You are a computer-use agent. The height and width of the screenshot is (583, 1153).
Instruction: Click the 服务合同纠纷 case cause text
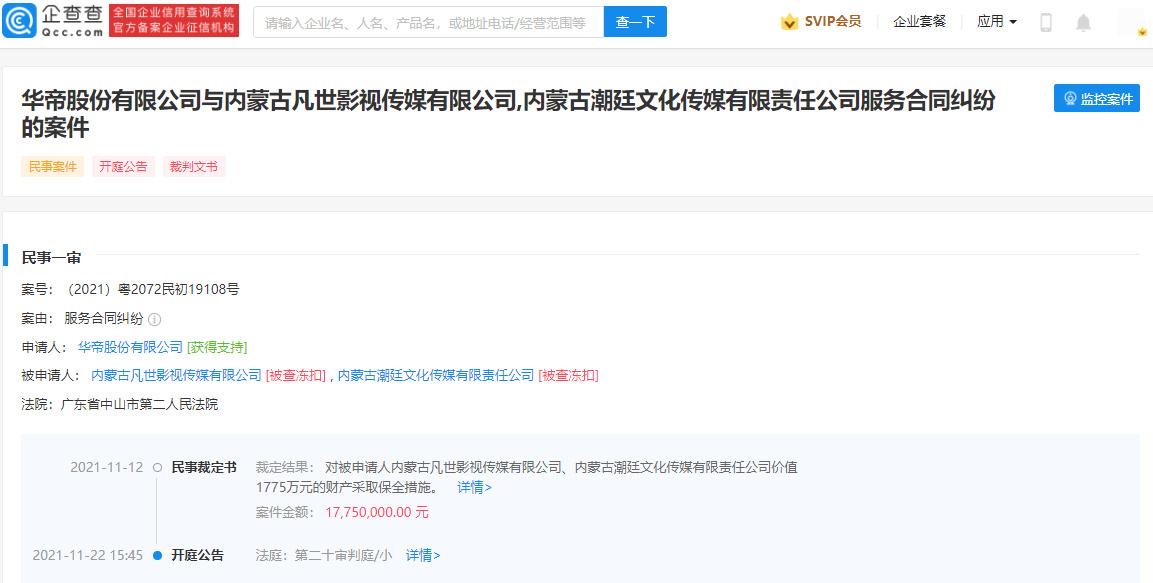click(104, 318)
